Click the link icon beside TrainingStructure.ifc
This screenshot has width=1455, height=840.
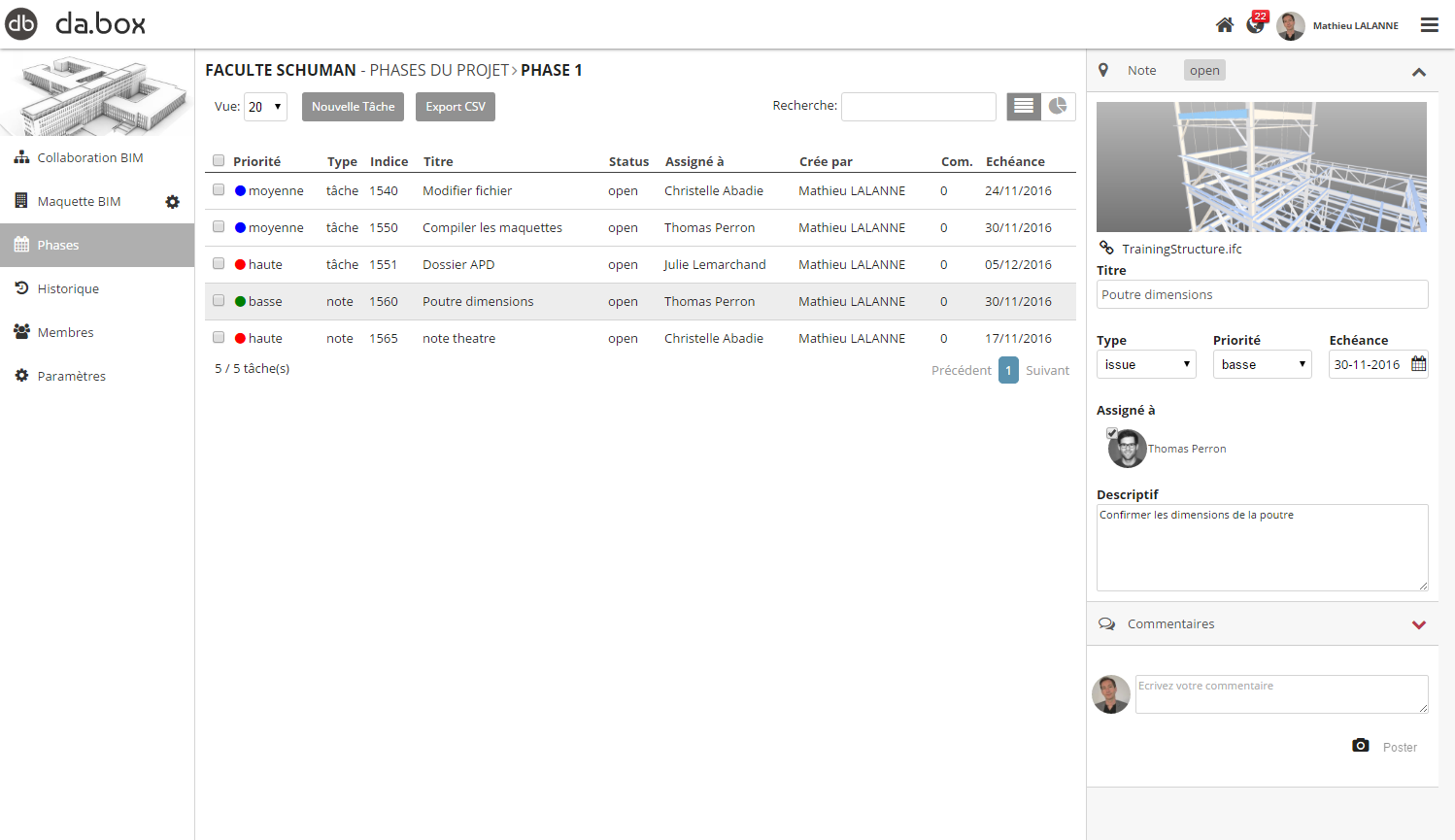click(1106, 248)
